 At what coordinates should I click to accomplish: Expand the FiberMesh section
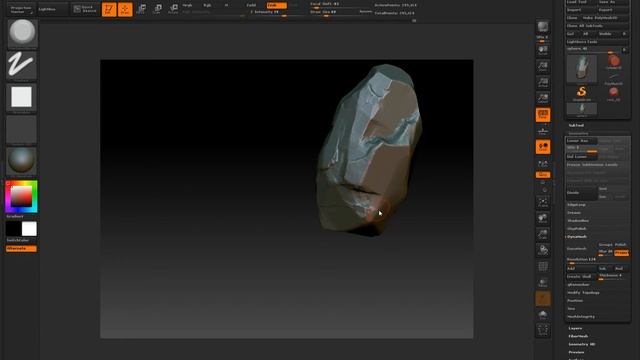coord(578,336)
